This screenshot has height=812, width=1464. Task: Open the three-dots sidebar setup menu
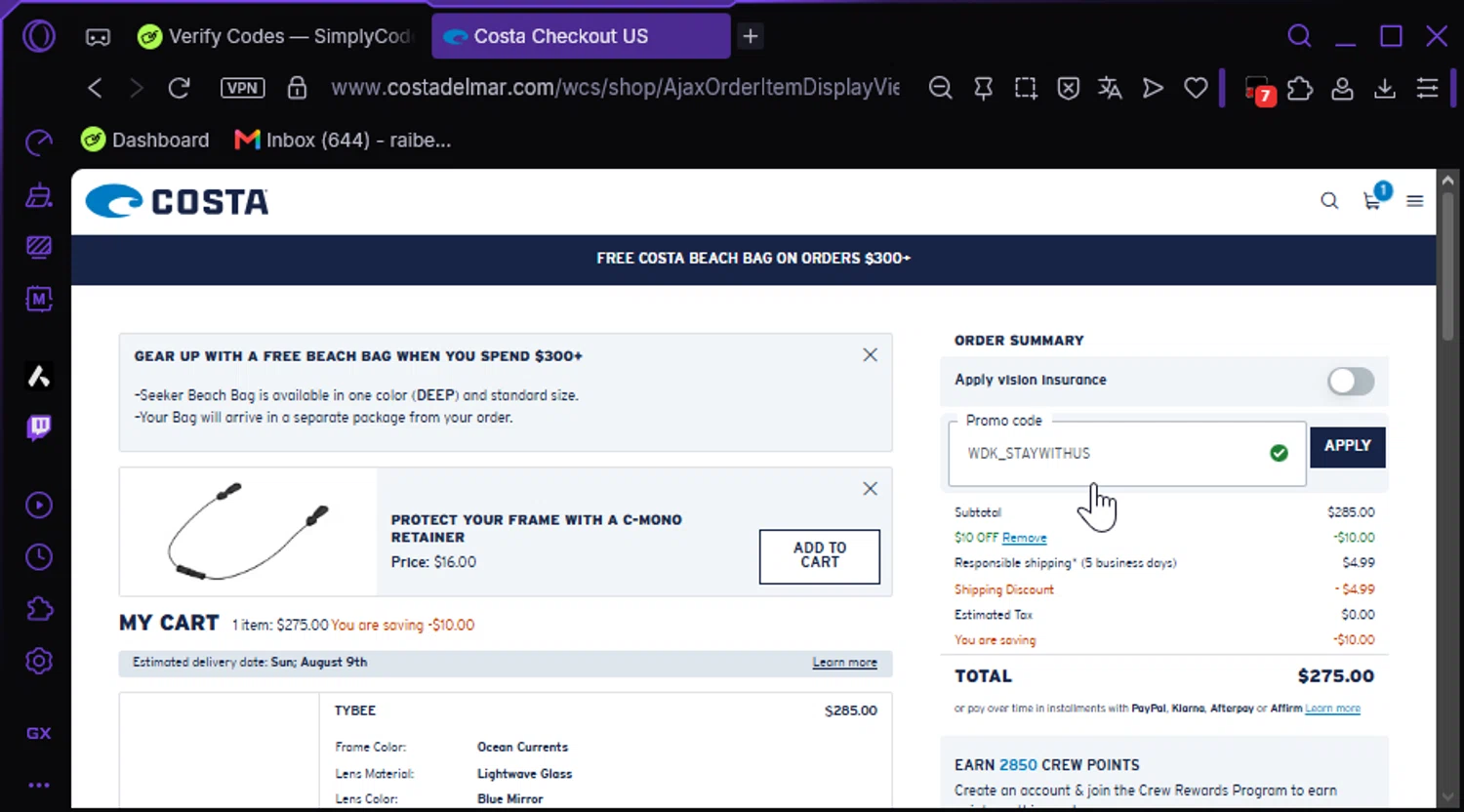39,785
